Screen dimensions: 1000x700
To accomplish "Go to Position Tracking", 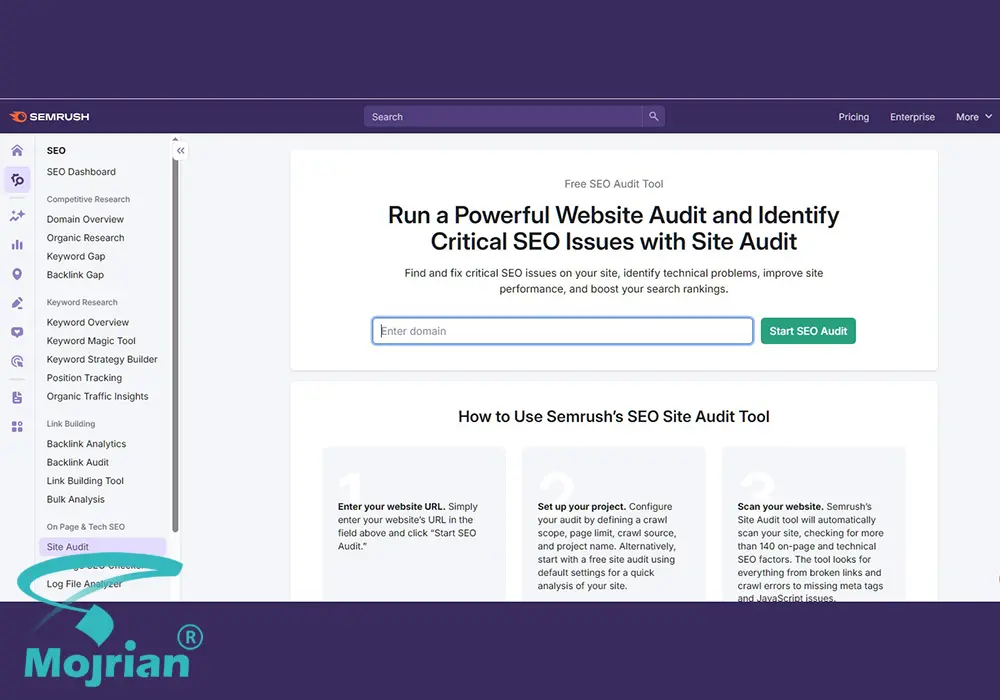I will (84, 378).
